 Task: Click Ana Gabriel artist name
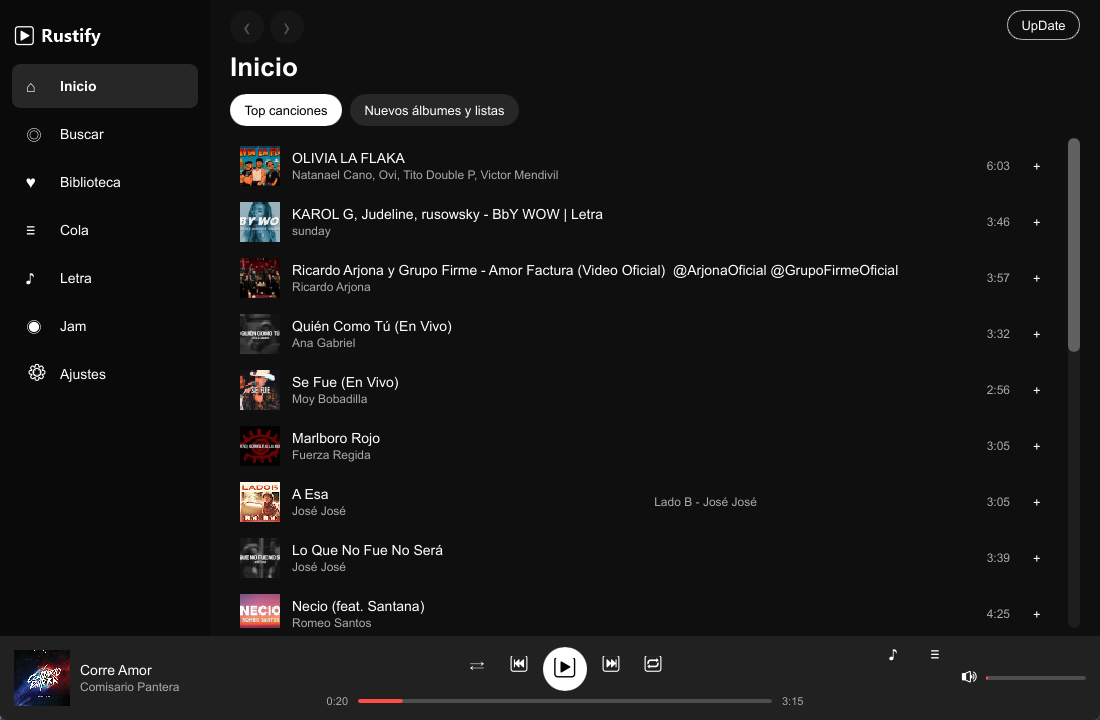pos(323,343)
